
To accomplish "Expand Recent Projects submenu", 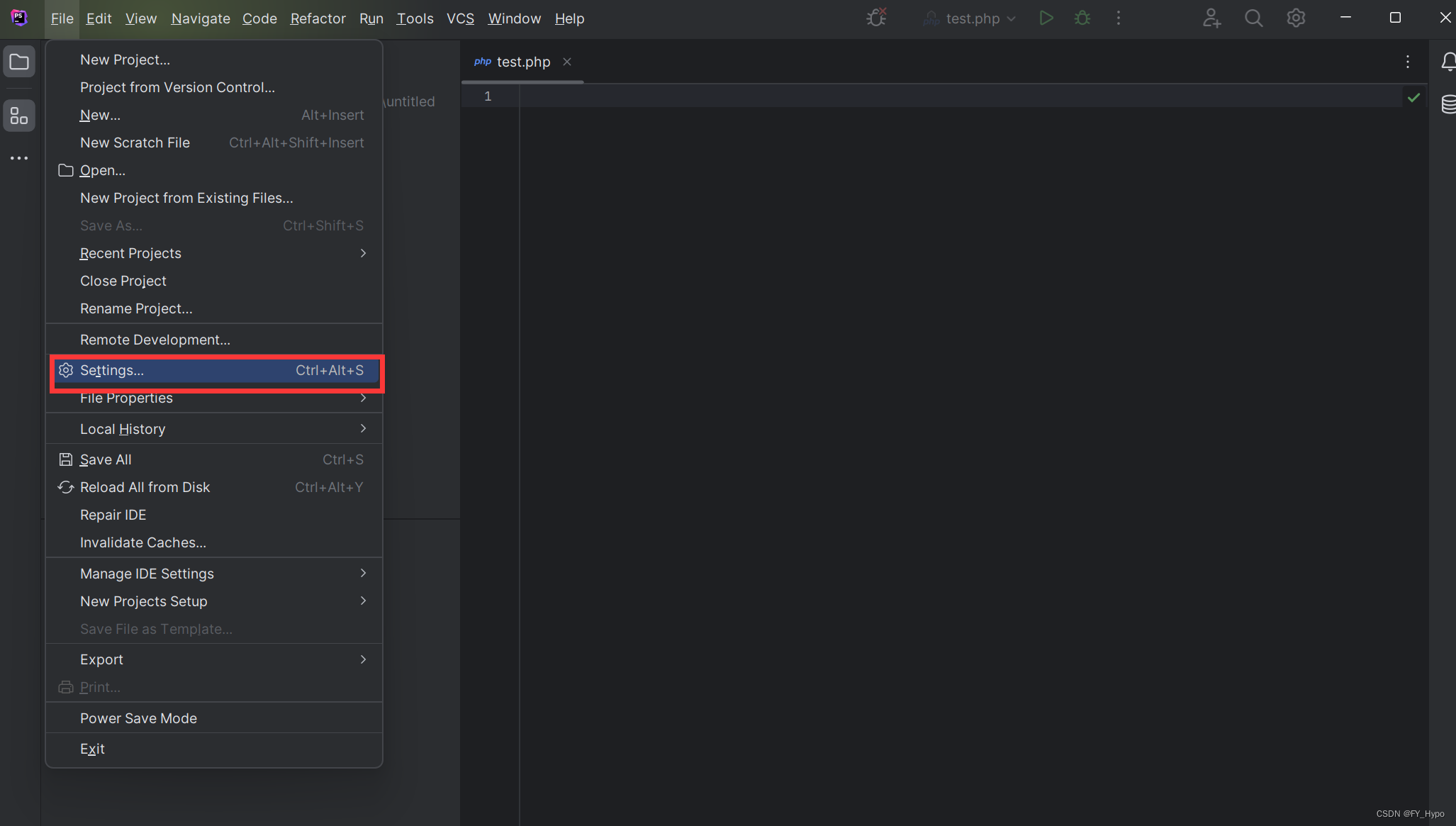I will coord(213,253).
